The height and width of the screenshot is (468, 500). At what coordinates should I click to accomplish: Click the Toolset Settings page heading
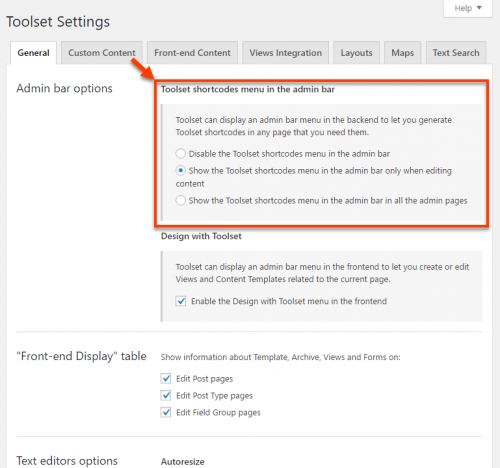(x=58, y=22)
